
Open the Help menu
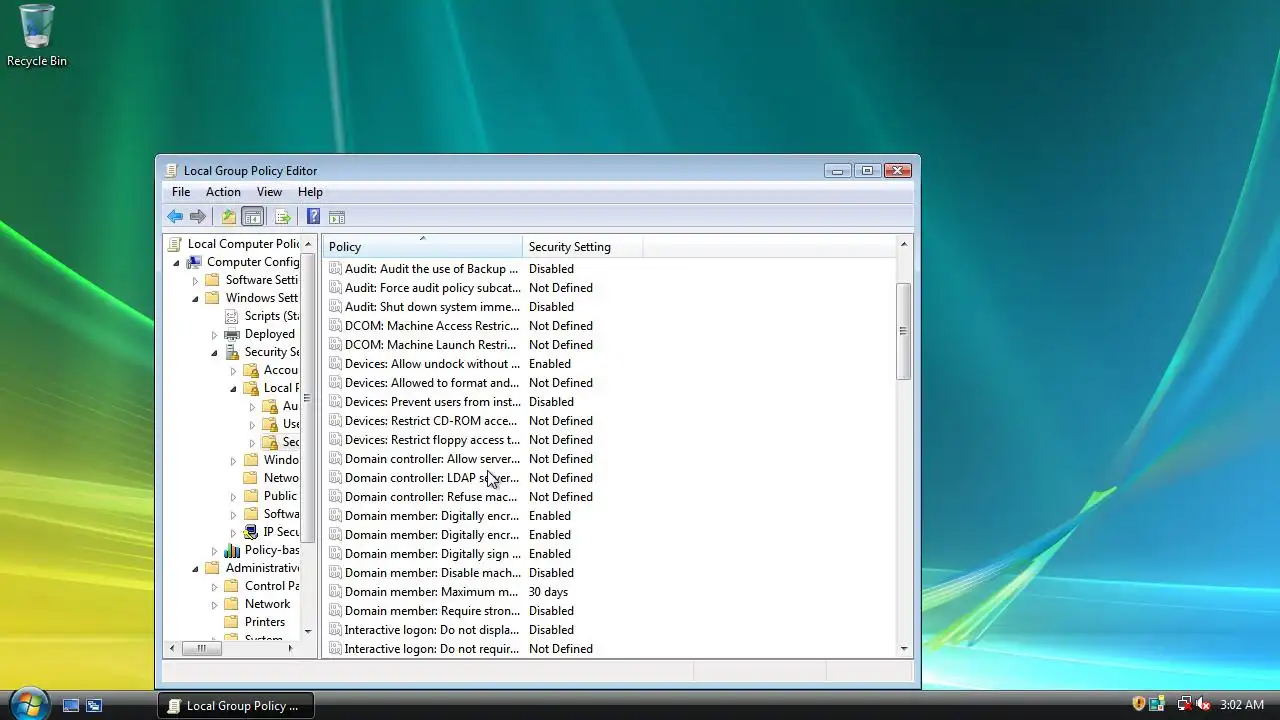coord(310,192)
